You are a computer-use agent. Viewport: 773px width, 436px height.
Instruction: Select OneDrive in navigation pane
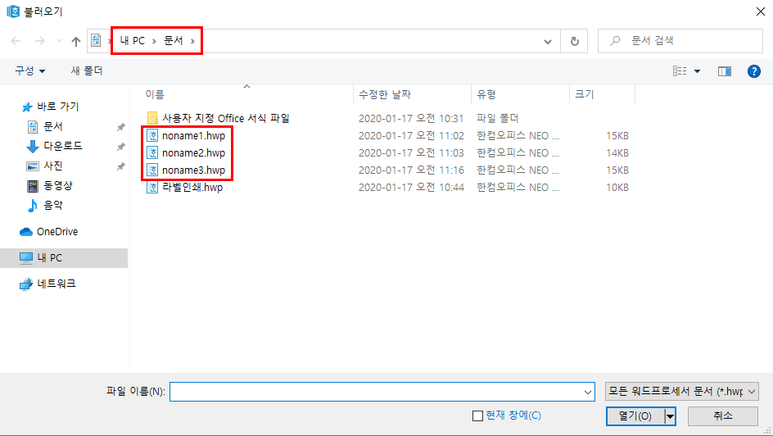[57, 232]
